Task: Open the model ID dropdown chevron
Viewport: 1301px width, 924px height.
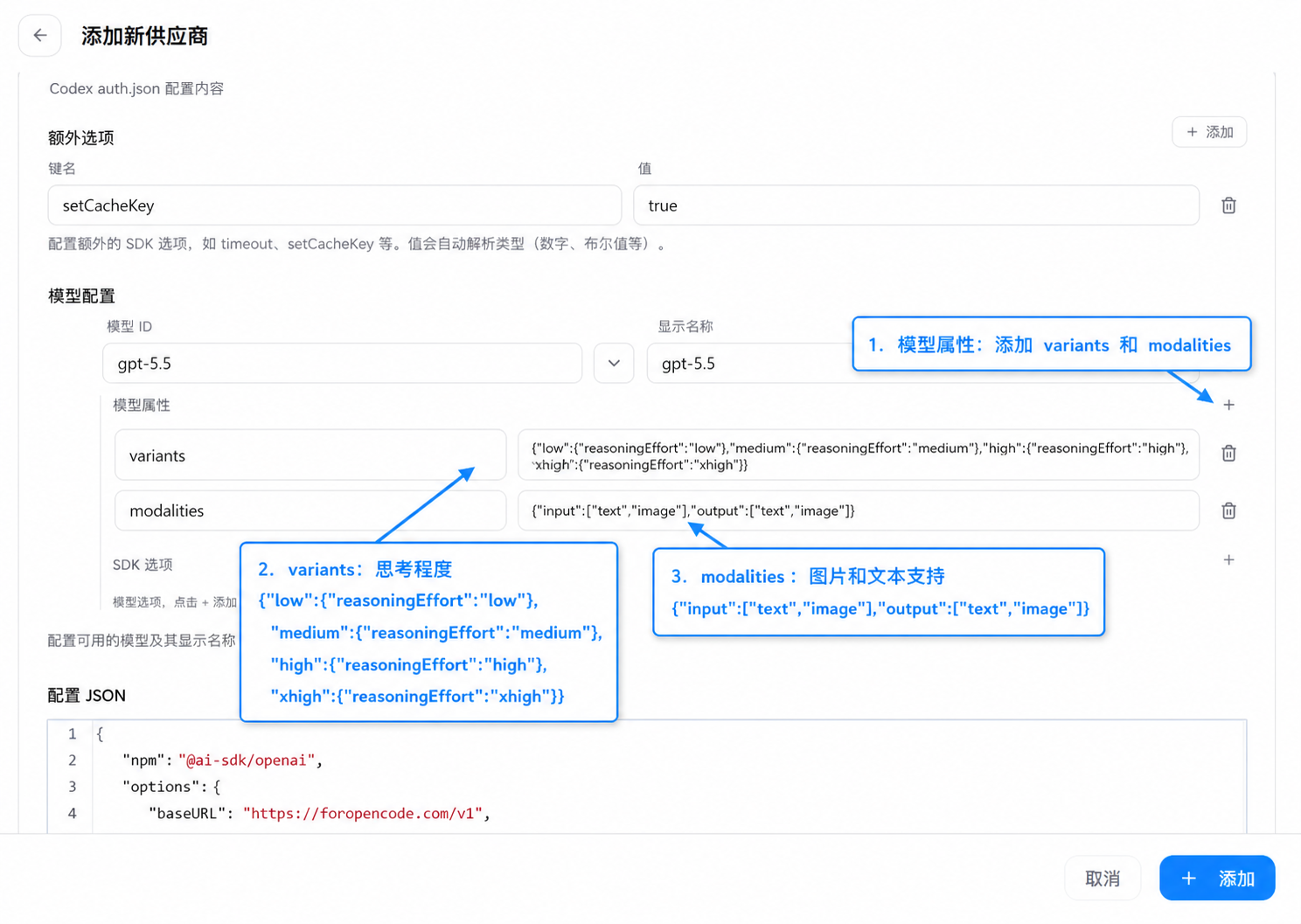Action: tap(614, 364)
